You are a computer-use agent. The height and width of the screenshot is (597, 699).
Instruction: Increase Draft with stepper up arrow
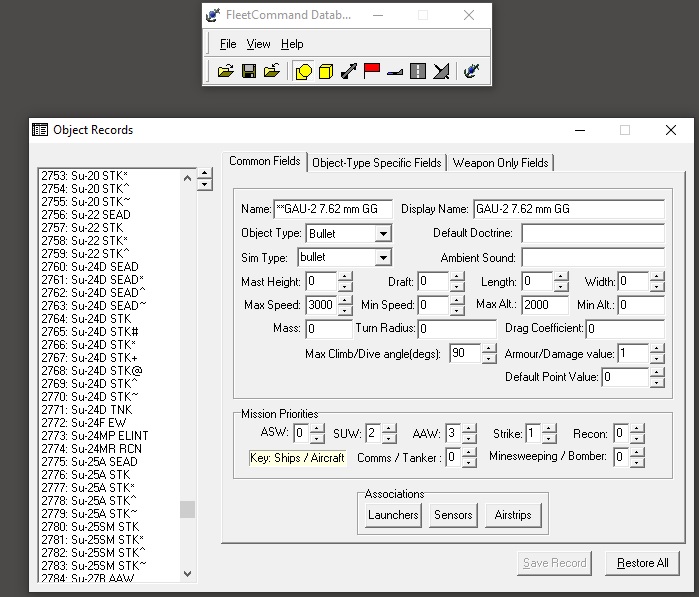pyautogui.click(x=456, y=276)
